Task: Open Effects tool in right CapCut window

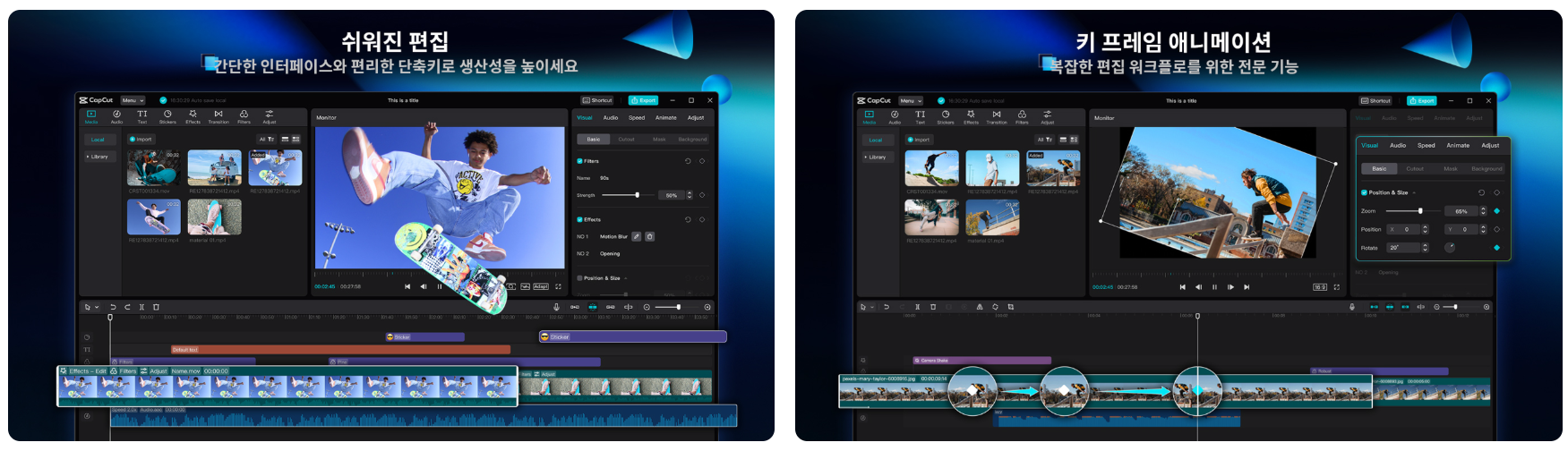Action: point(971,116)
